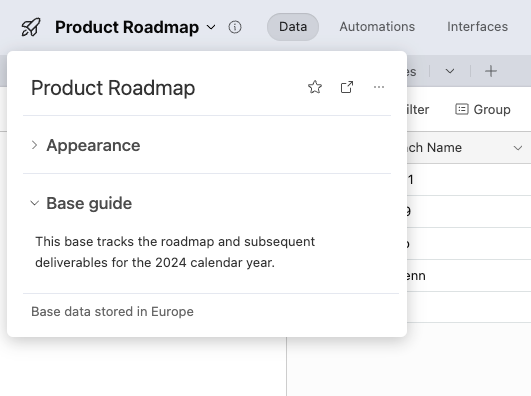531x396 pixels.
Task: Click the partially hidden Filter button
Action: coord(418,109)
